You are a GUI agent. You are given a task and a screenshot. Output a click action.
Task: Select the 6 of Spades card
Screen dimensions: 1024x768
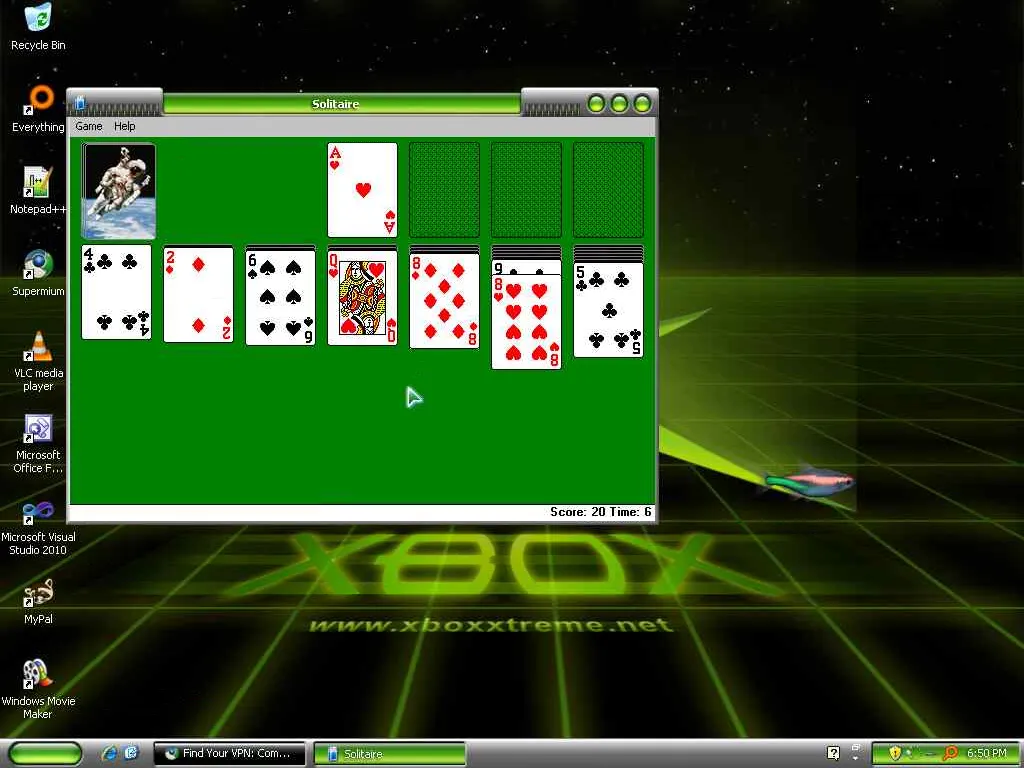(x=280, y=297)
